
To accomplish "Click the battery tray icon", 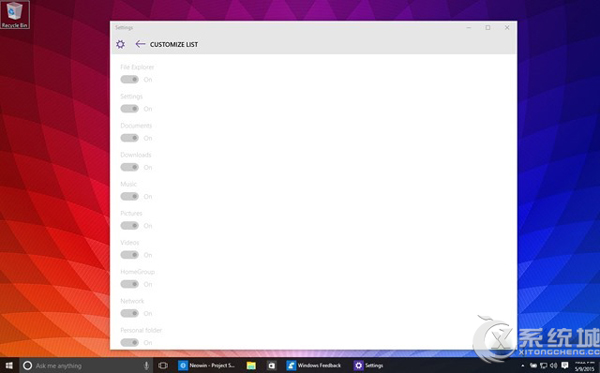I will (533, 366).
